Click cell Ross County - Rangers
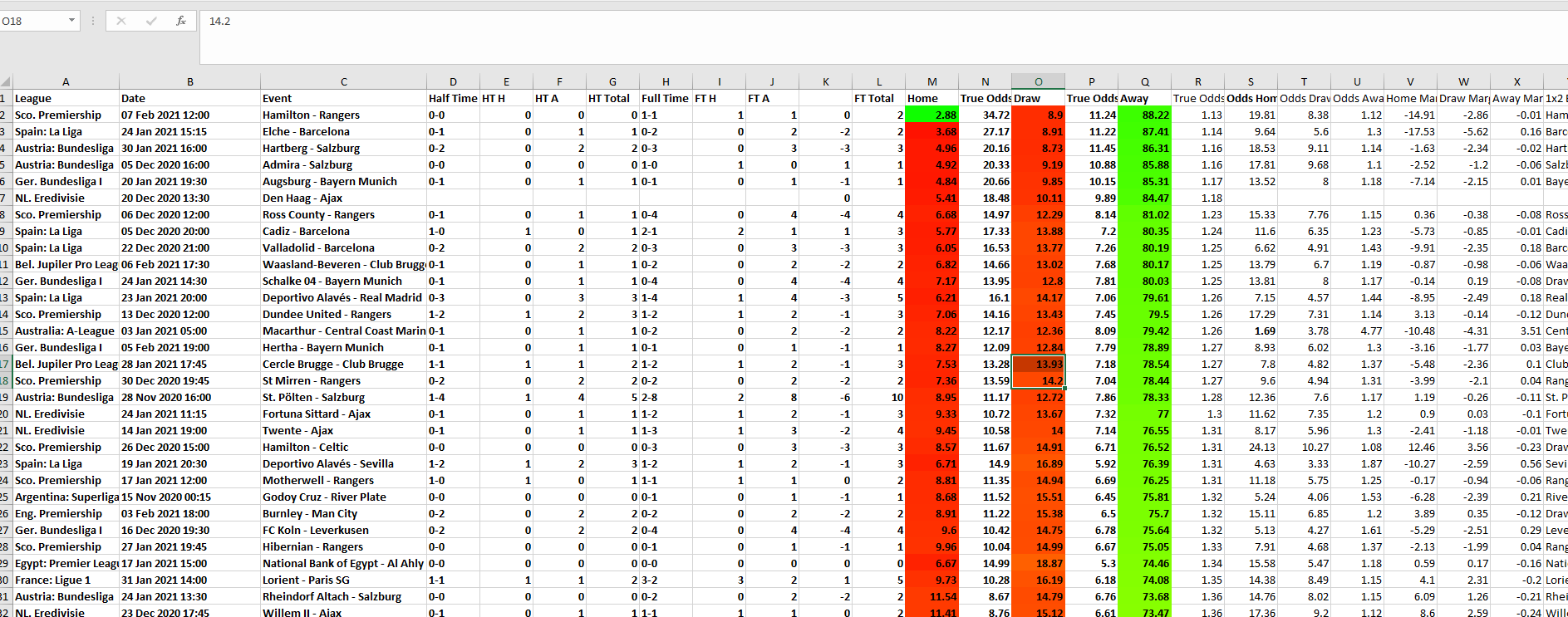Image resolution: width=1568 pixels, height=617 pixels. 343,214
